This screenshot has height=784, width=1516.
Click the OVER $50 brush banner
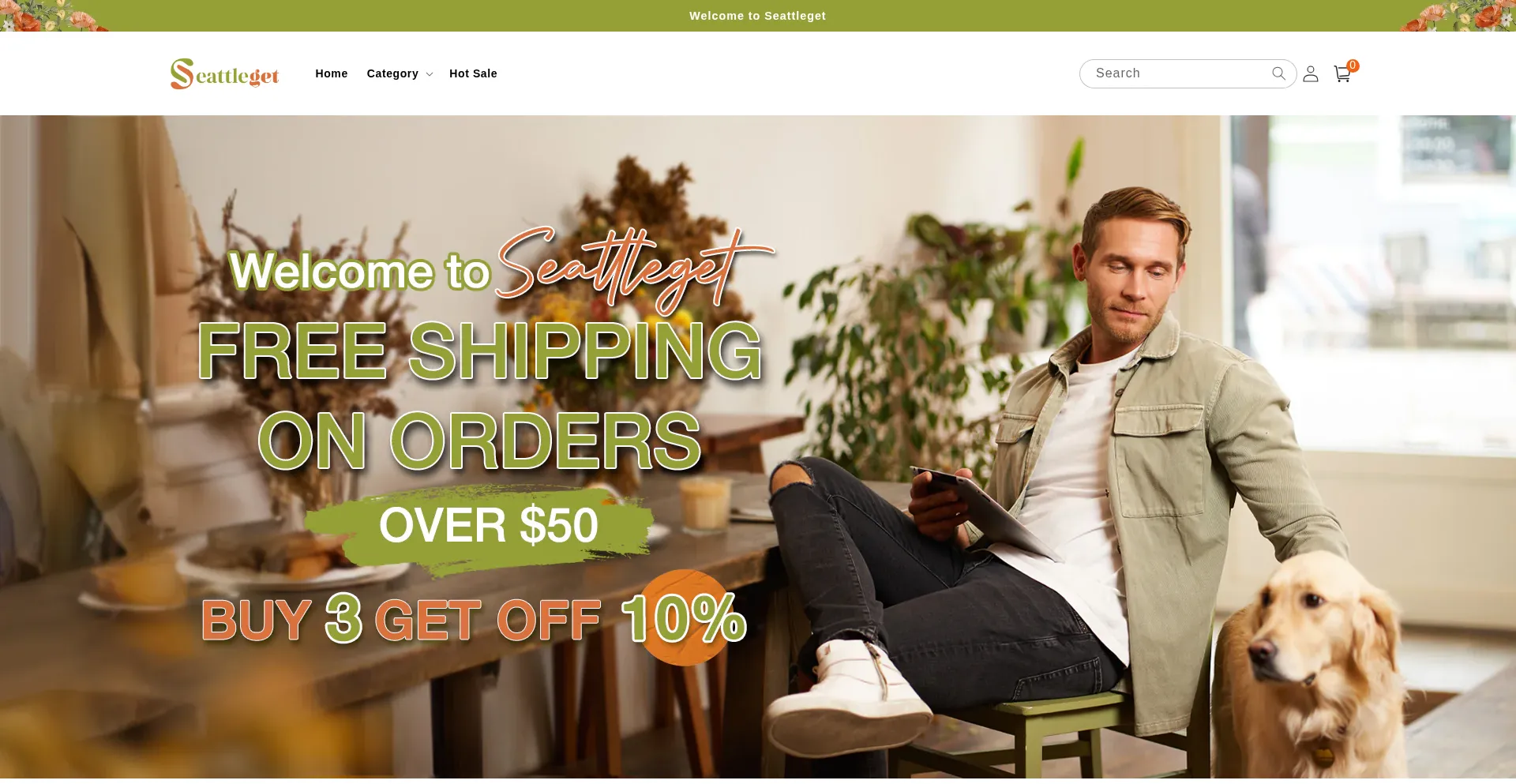point(480,527)
